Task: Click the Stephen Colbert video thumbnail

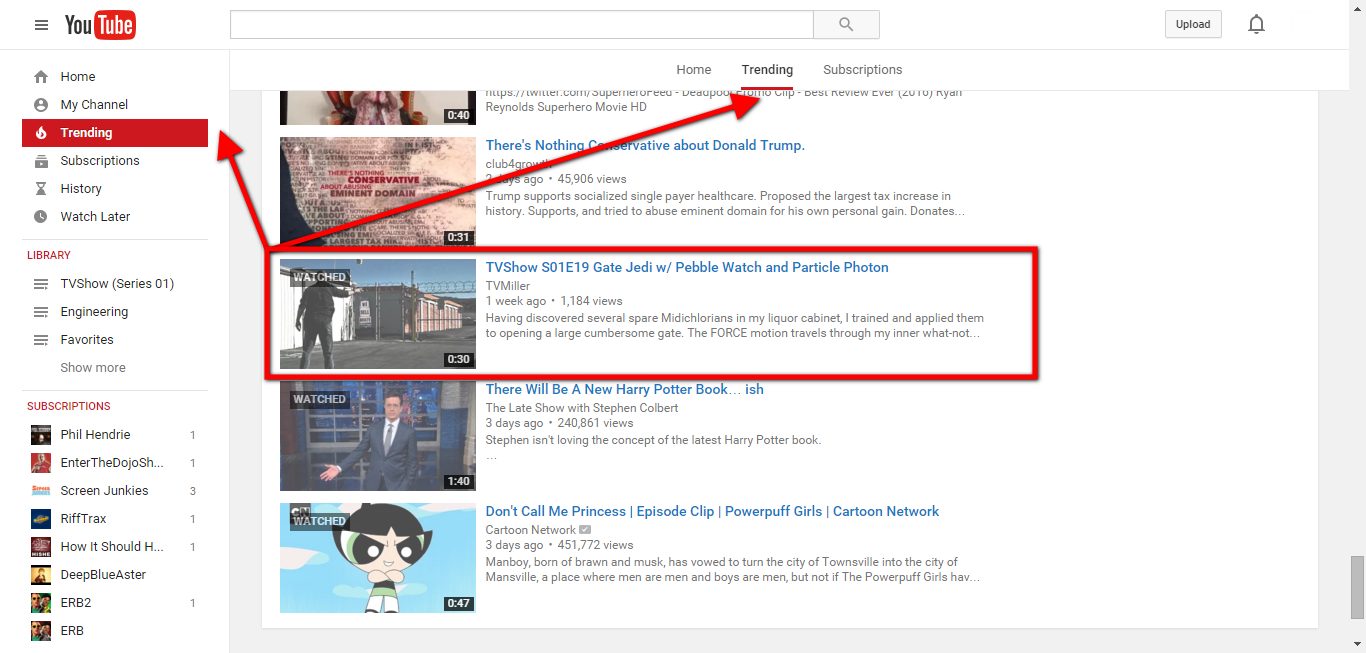Action: [378, 436]
